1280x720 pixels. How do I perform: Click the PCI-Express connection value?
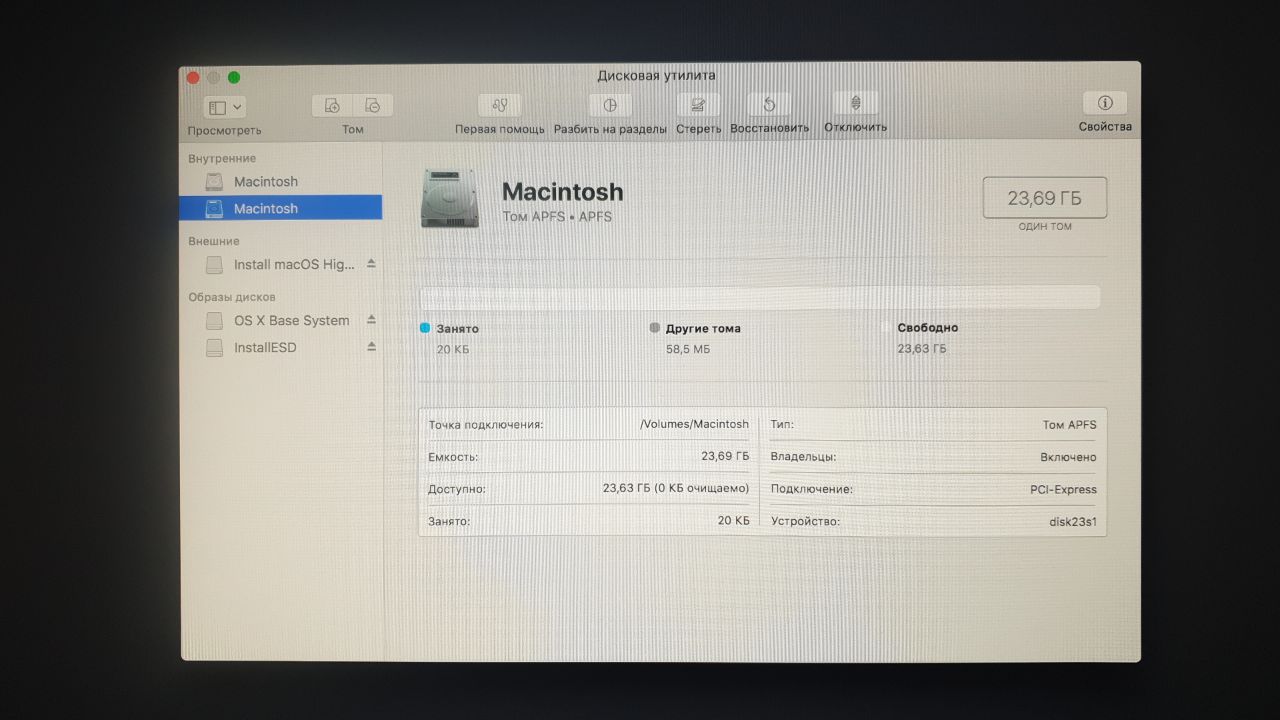point(1064,490)
